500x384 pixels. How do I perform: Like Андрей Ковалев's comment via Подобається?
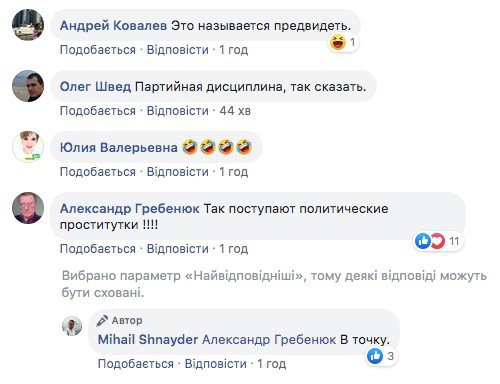98,50
